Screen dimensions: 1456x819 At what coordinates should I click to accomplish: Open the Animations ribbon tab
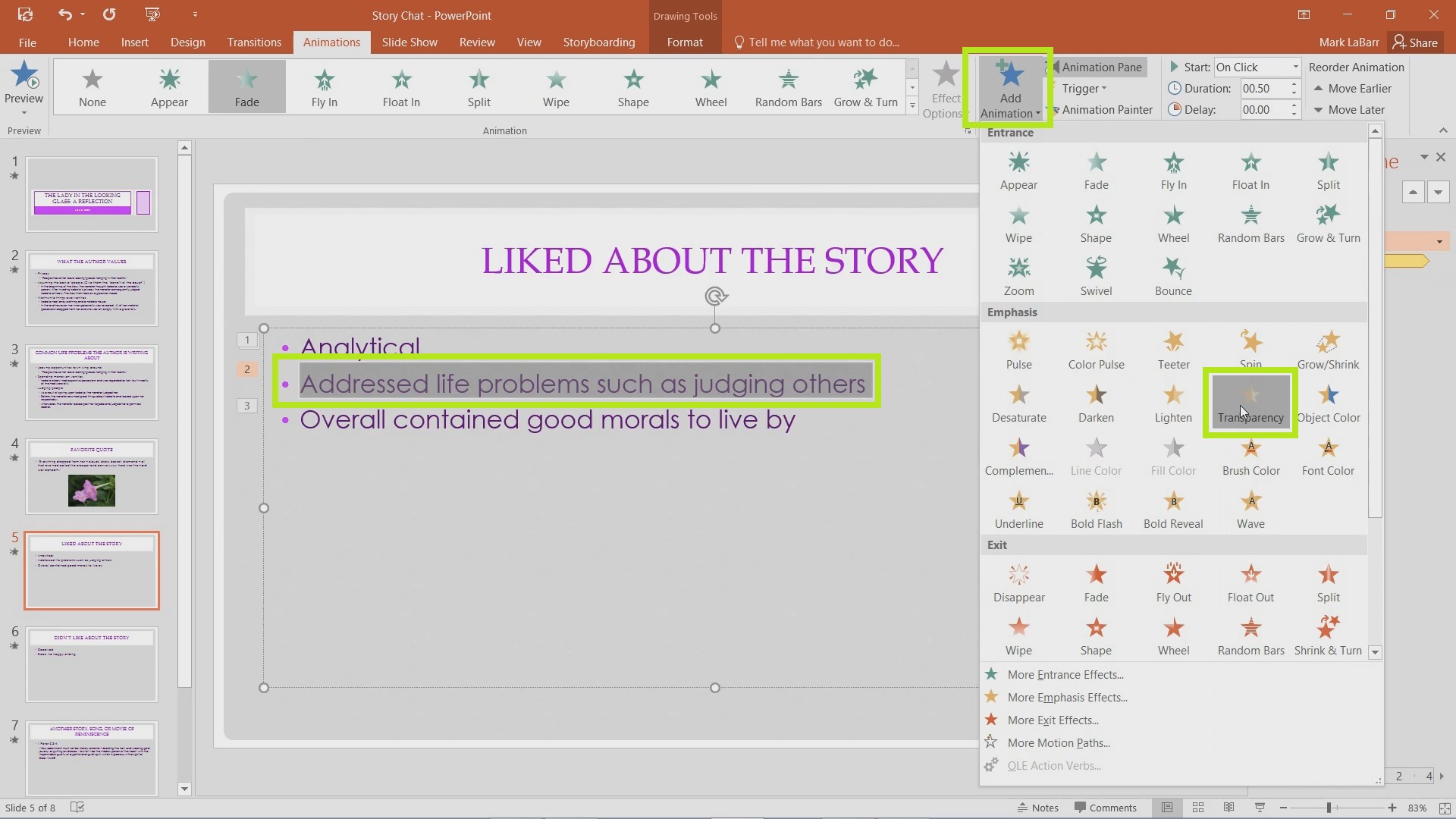coord(332,42)
